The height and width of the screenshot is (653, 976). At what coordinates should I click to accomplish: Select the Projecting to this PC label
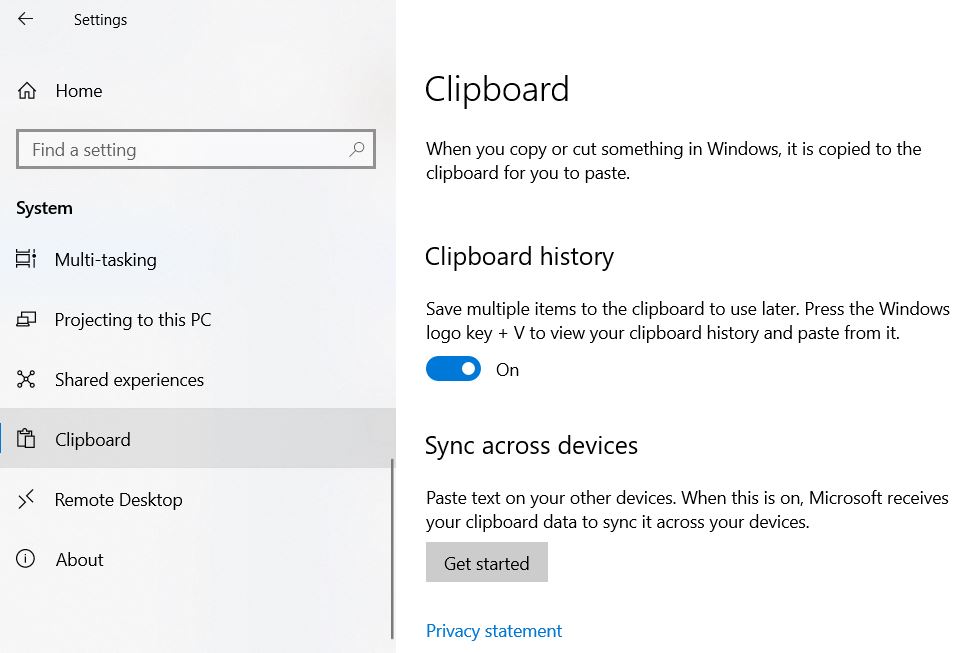tap(133, 320)
